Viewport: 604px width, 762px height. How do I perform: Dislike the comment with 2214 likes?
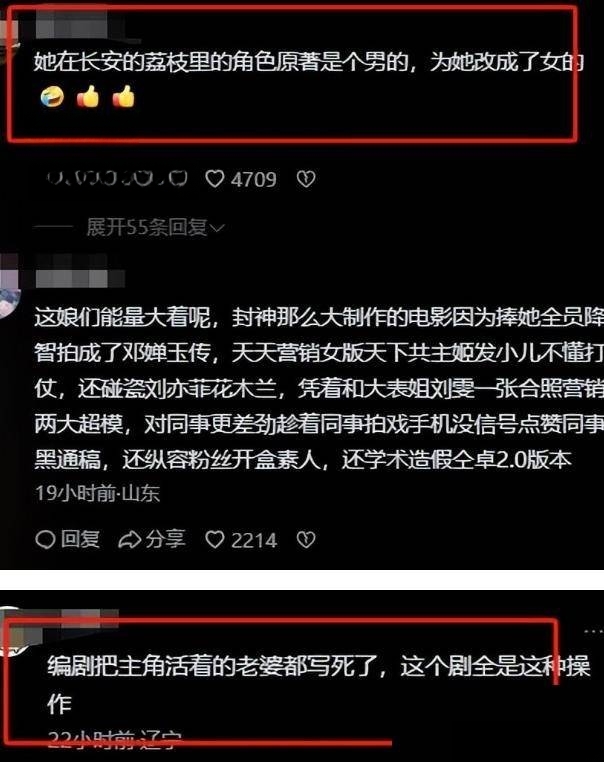click(306, 539)
